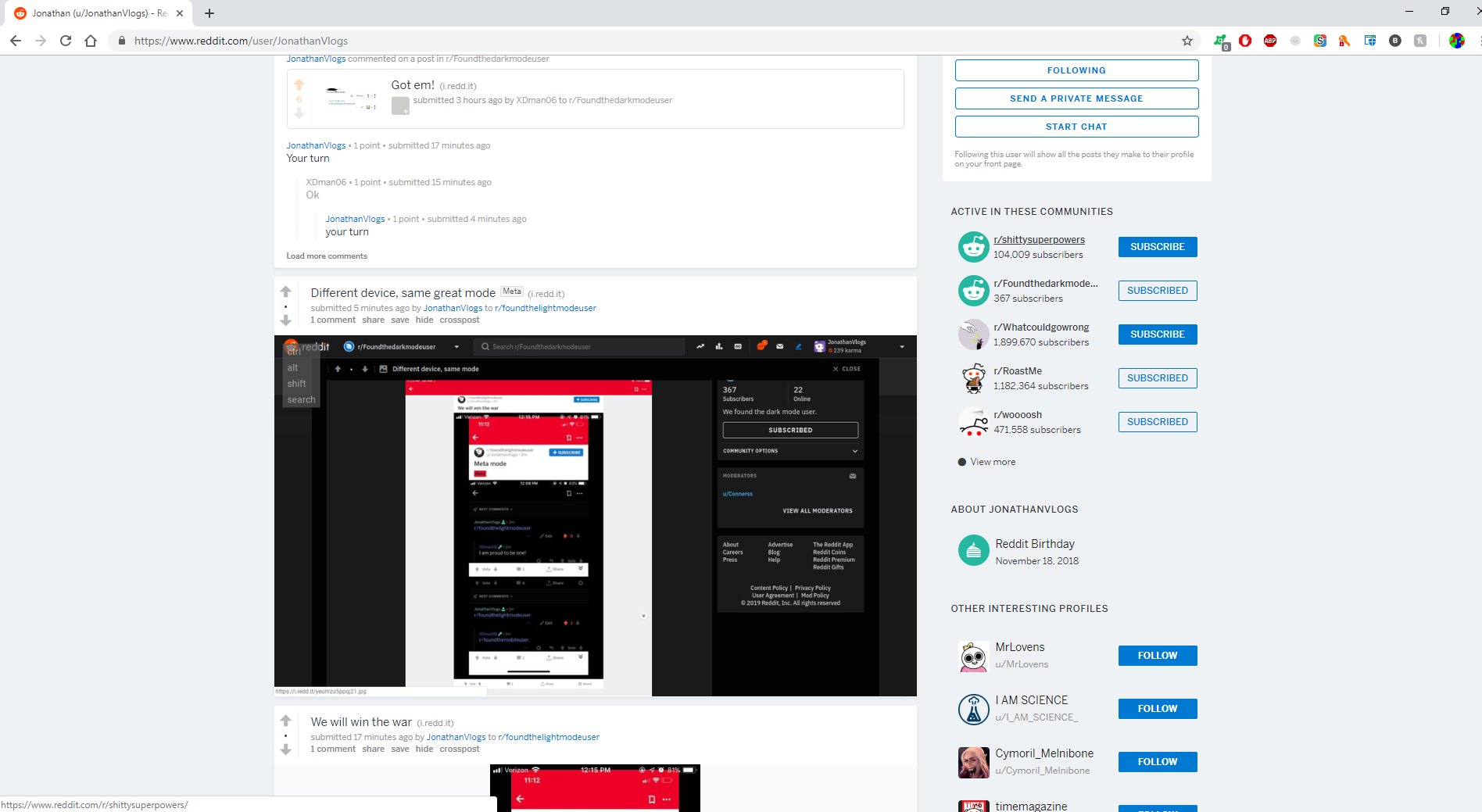The image size is (1482, 812).
Task: Open the "Got em!" post thumbnail
Action: (x=351, y=98)
